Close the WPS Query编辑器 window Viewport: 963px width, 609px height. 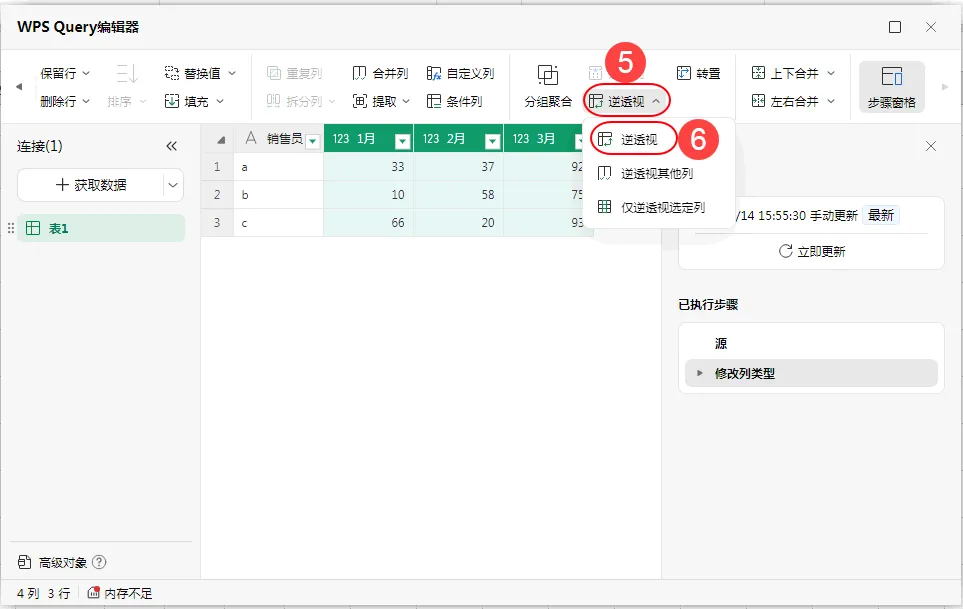(931, 27)
